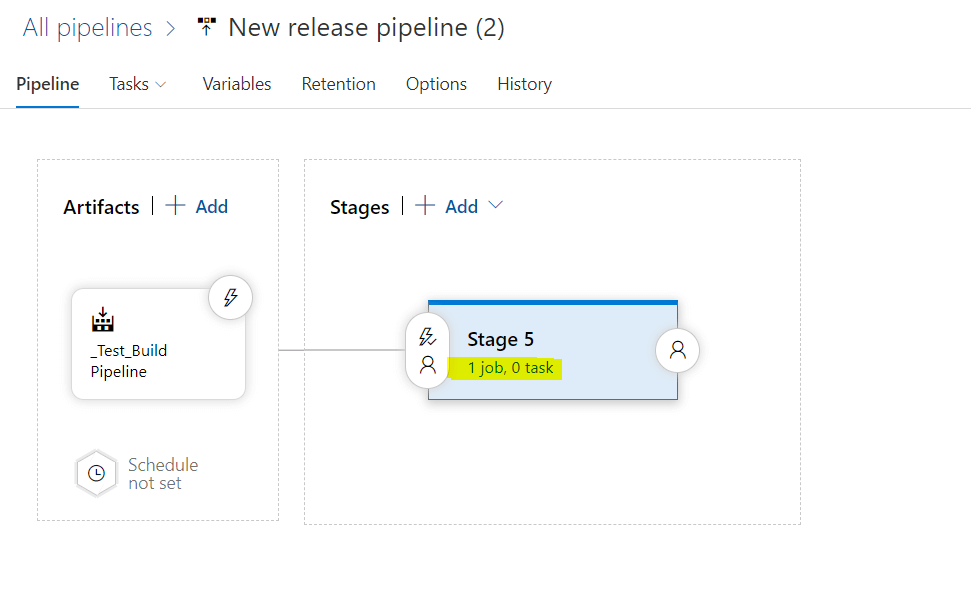
Task: Open the '1 job, 0 task' link
Action: [510, 368]
